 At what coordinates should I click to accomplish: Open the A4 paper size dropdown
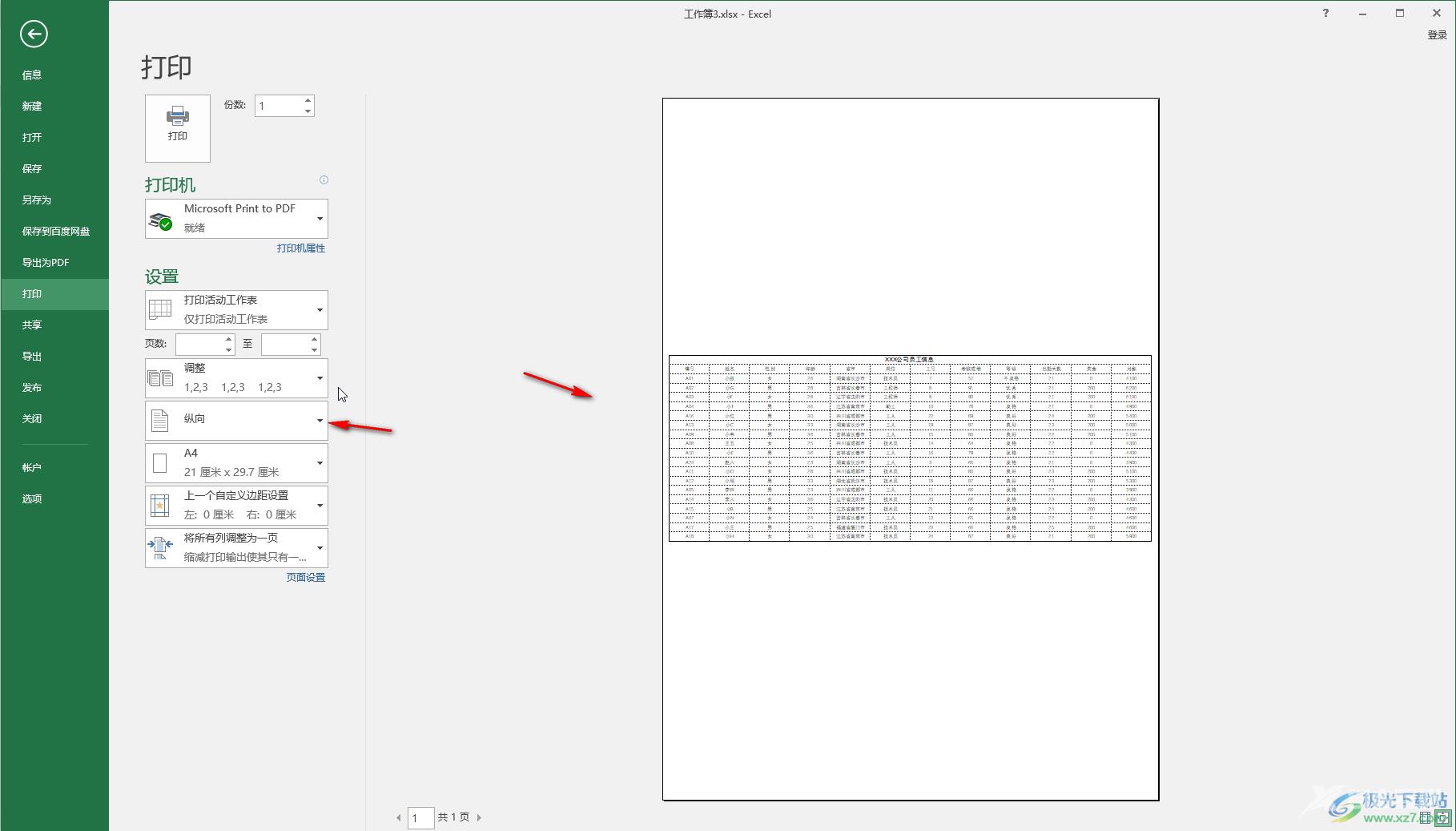click(236, 463)
